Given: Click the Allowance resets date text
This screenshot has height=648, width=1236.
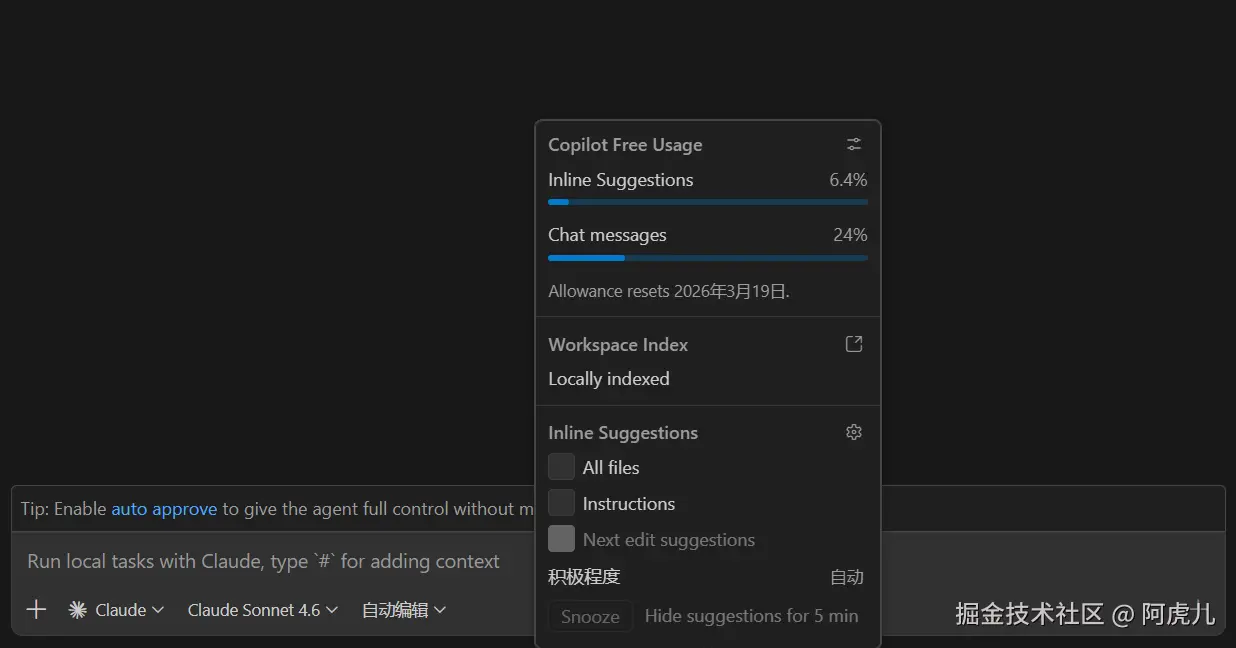Looking at the screenshot, I should pos(669,292).
